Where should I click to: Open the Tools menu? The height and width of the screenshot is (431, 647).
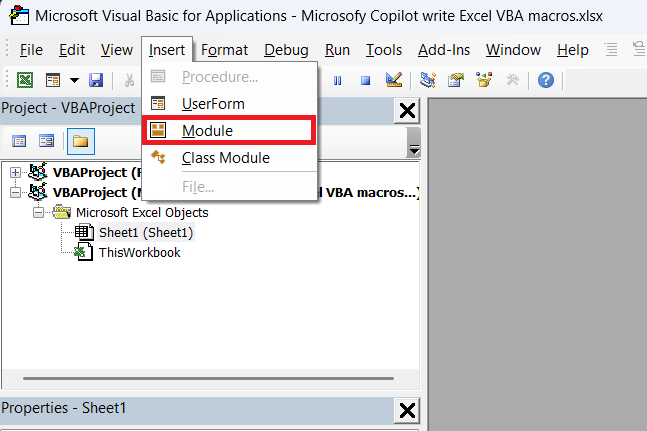[x=384, y=50]
